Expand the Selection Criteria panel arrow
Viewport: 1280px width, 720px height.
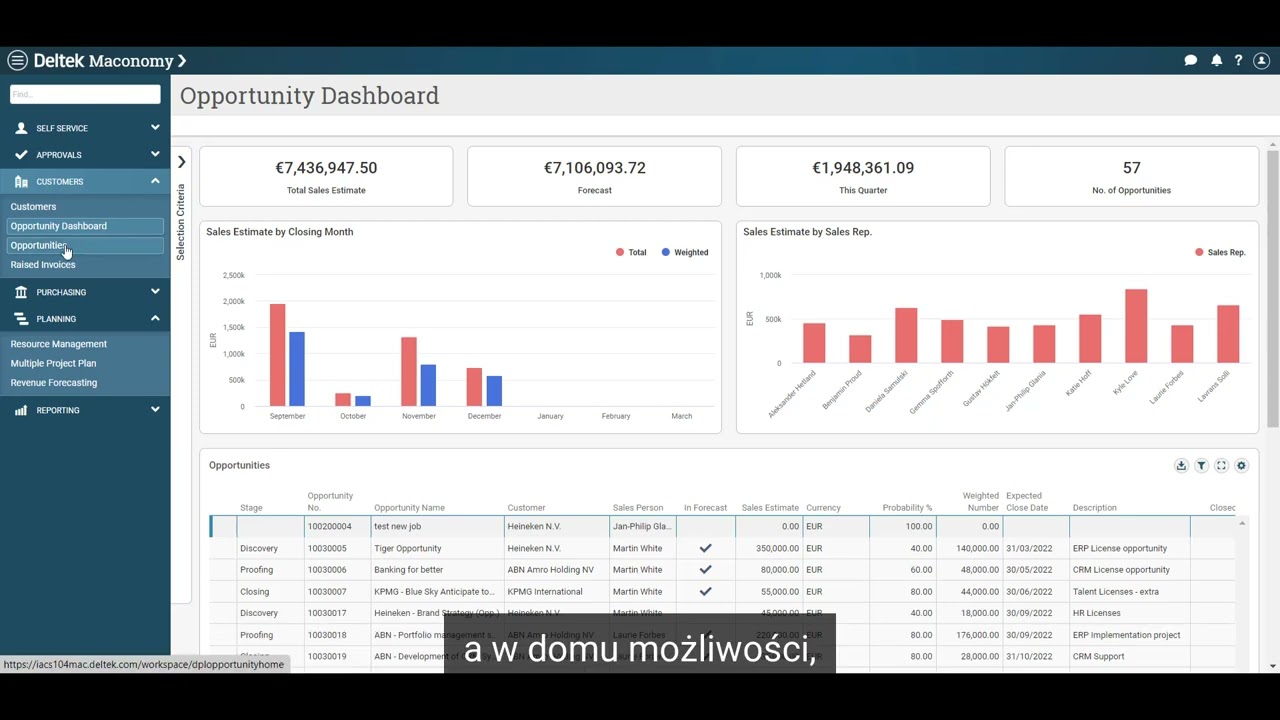point(181,162)
